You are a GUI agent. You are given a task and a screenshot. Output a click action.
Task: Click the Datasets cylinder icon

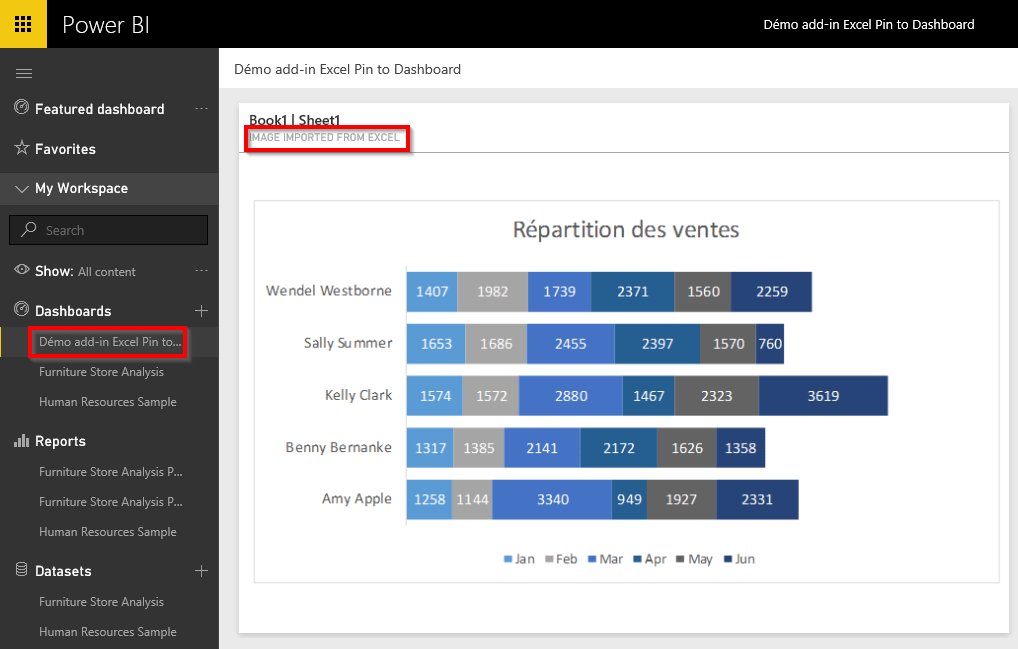pyautogui.click(x=21, y=570)
